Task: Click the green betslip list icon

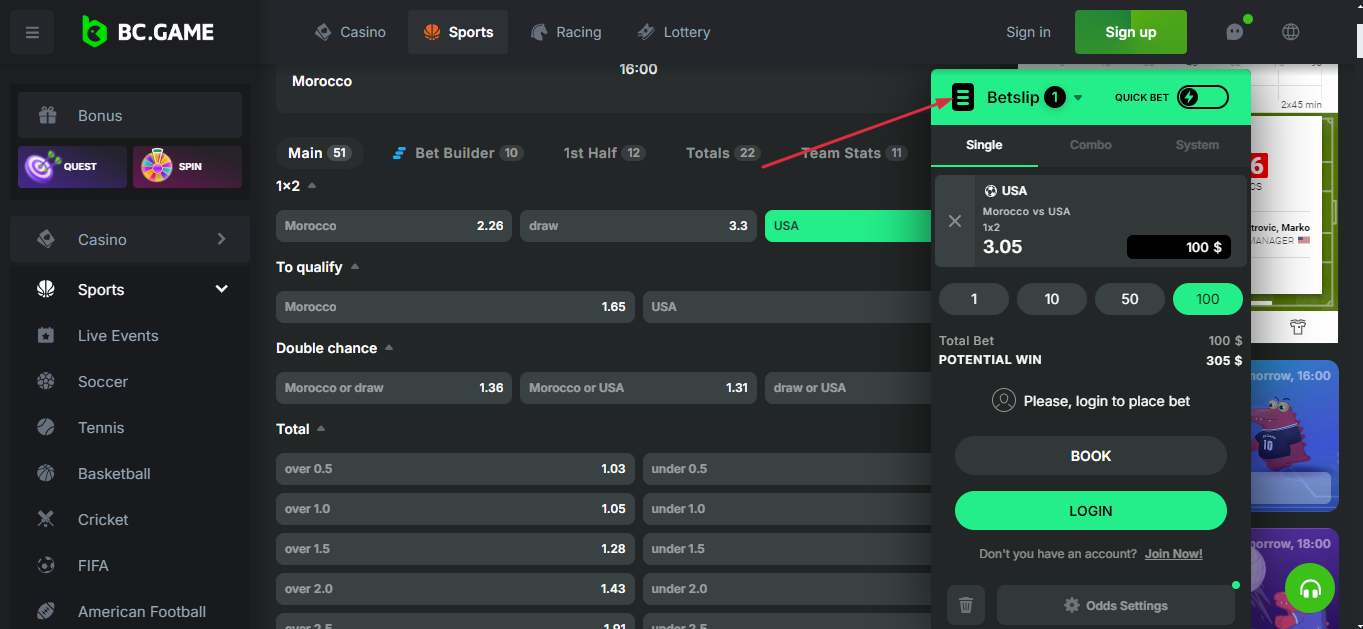Action: coord(963,97)
